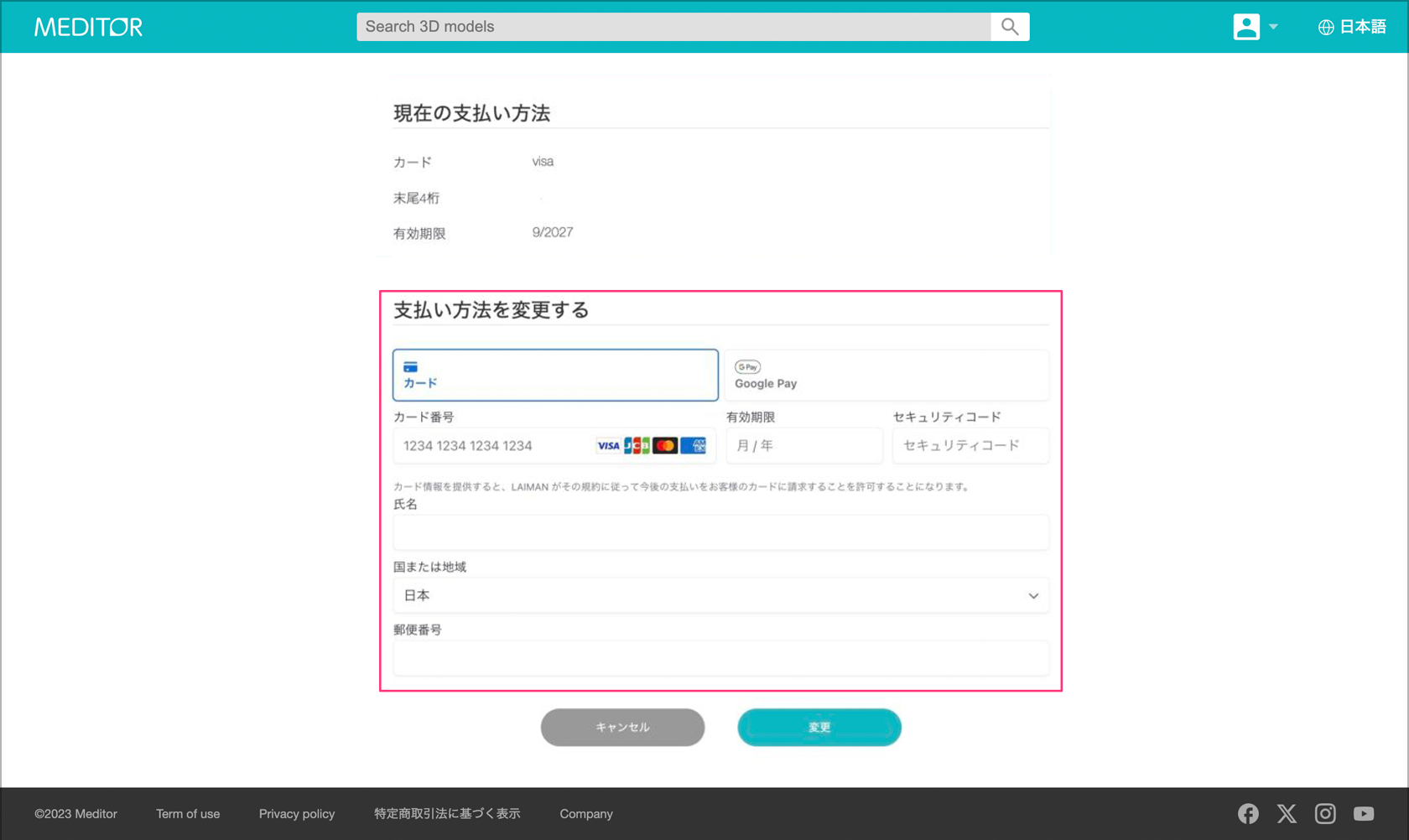Open the X social icon

point(1287,813)
